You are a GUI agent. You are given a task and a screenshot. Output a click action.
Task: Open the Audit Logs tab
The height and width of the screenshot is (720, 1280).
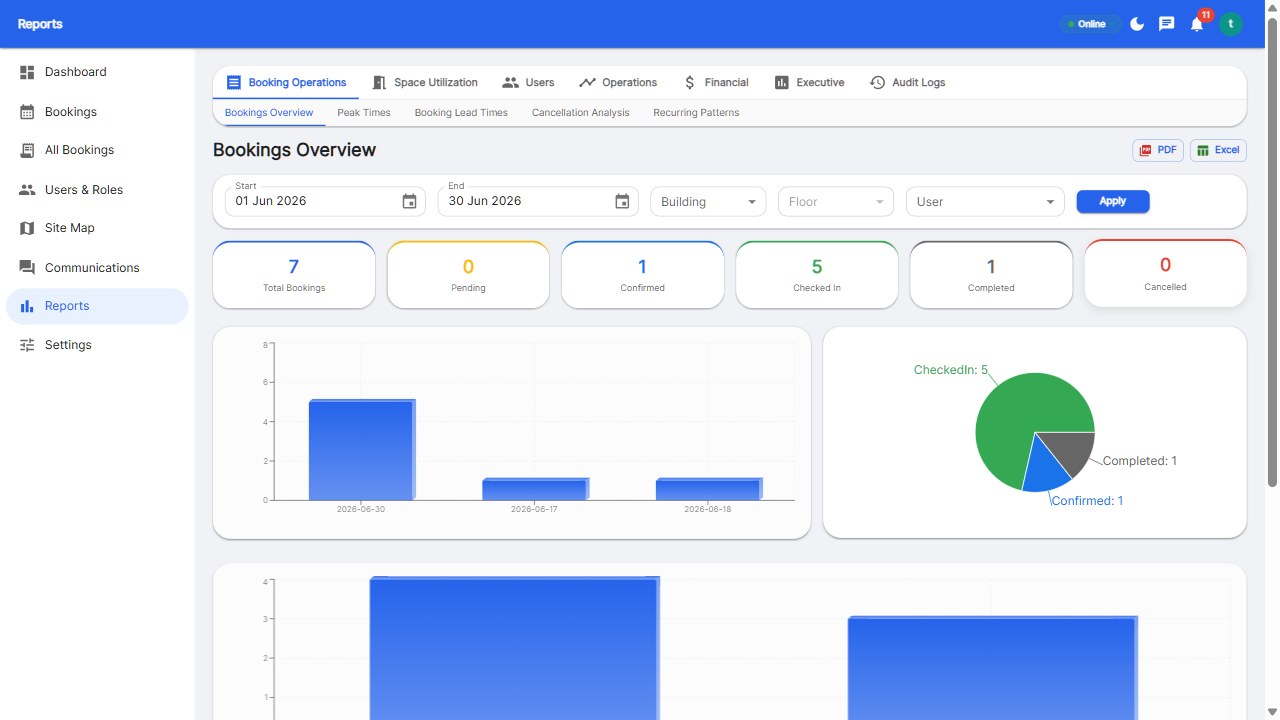pos(907,83)
